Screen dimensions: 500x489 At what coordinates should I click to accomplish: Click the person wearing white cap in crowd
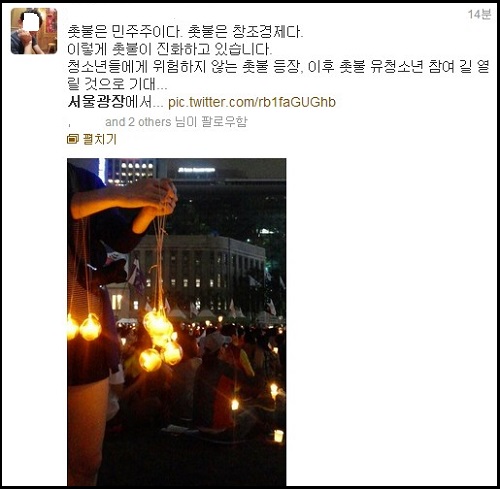pos(215,343)
